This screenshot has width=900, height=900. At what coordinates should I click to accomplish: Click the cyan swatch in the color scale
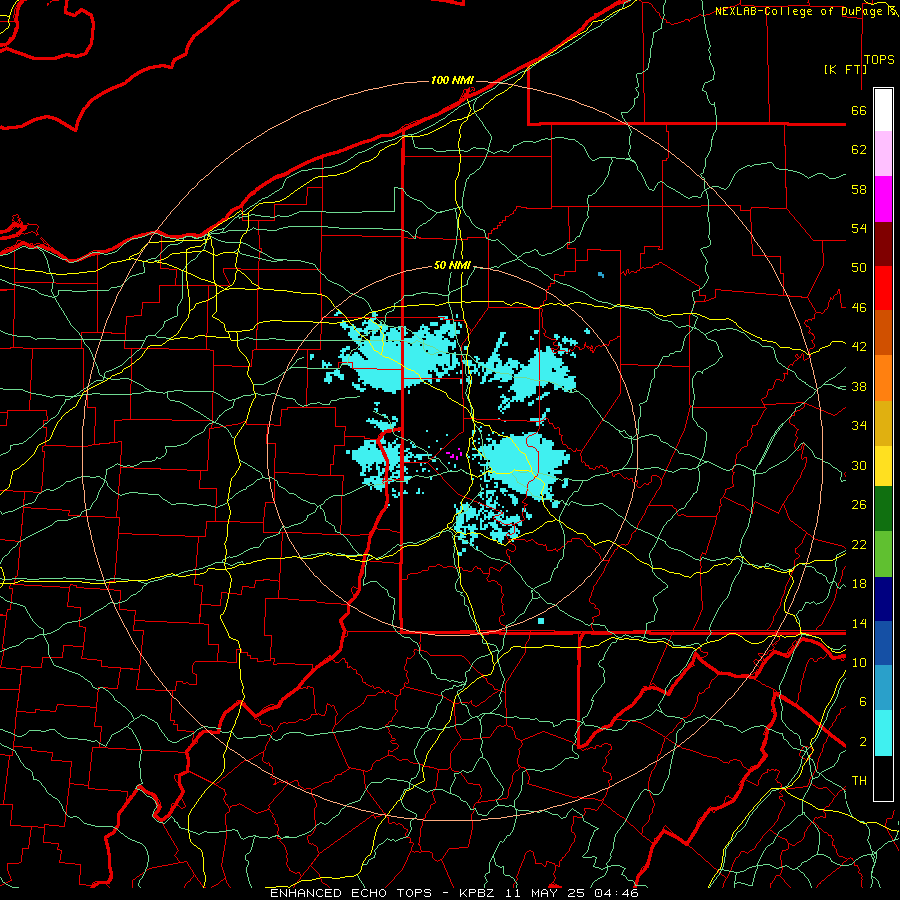pos(883,733)
